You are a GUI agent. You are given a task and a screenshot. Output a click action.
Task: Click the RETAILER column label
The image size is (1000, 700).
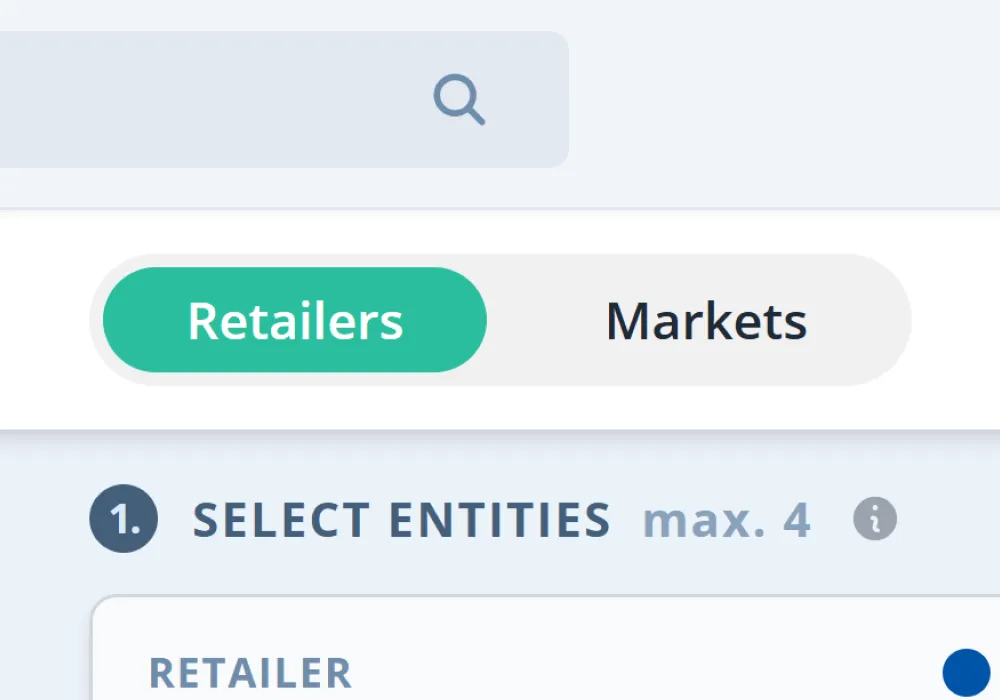250,674
